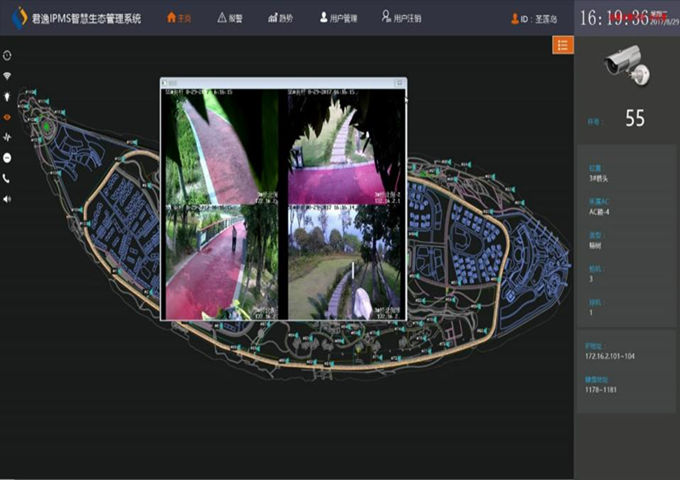Click the telephone icon in left sidebar

click(x=8, y=179)
